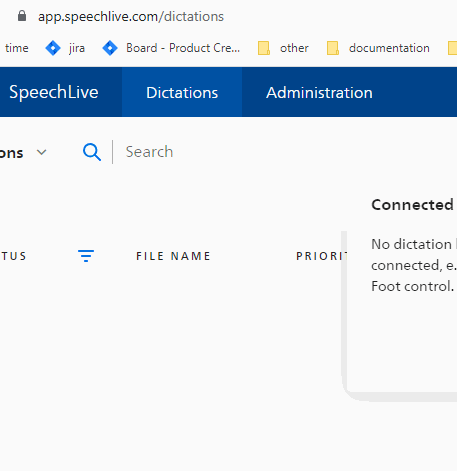The image size is (457, 471).
Task: Expand the dictations list dropdown chevron
Action: (42, 152)
